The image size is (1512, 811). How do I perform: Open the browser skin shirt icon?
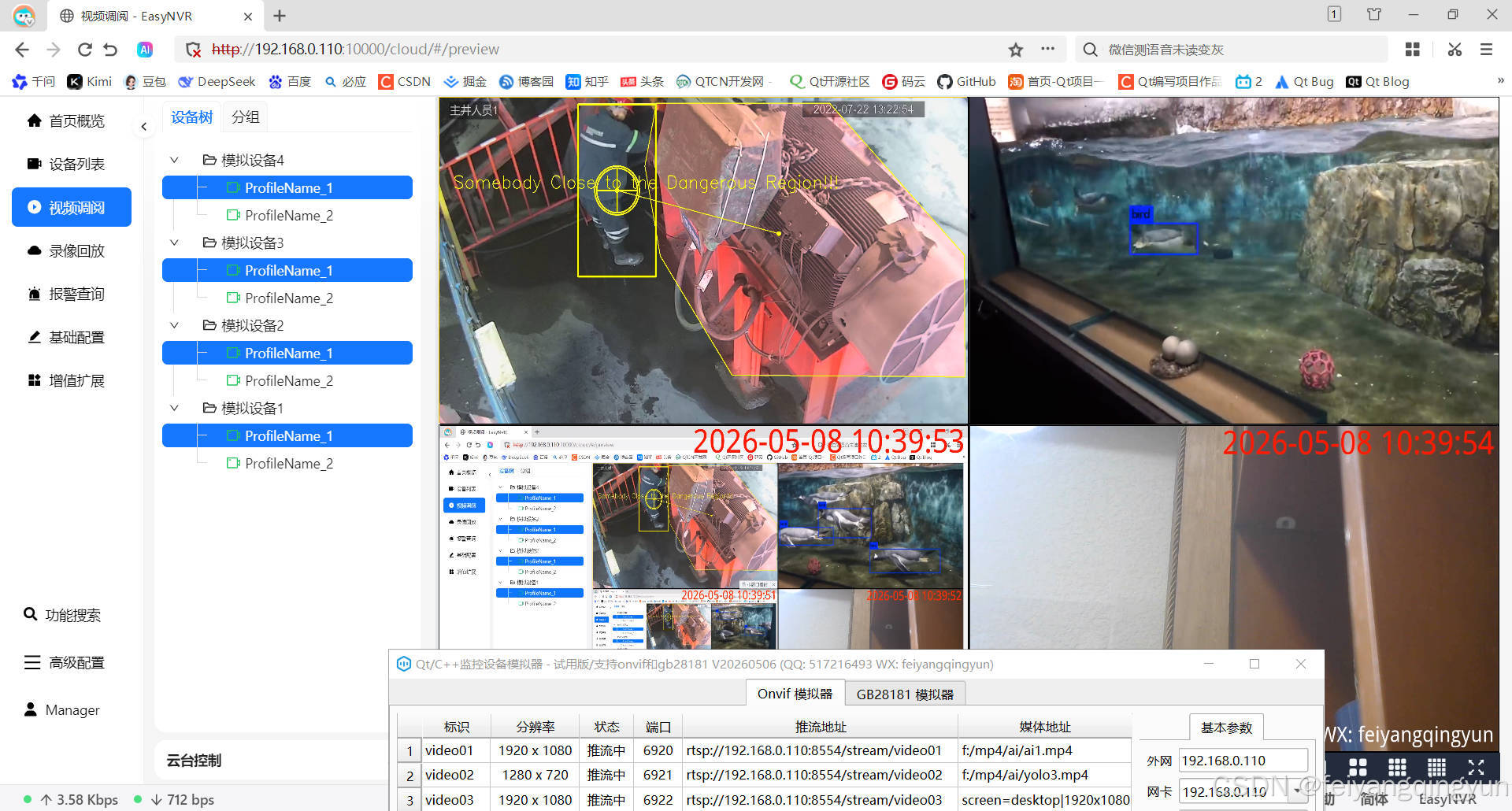point(1374,14)
